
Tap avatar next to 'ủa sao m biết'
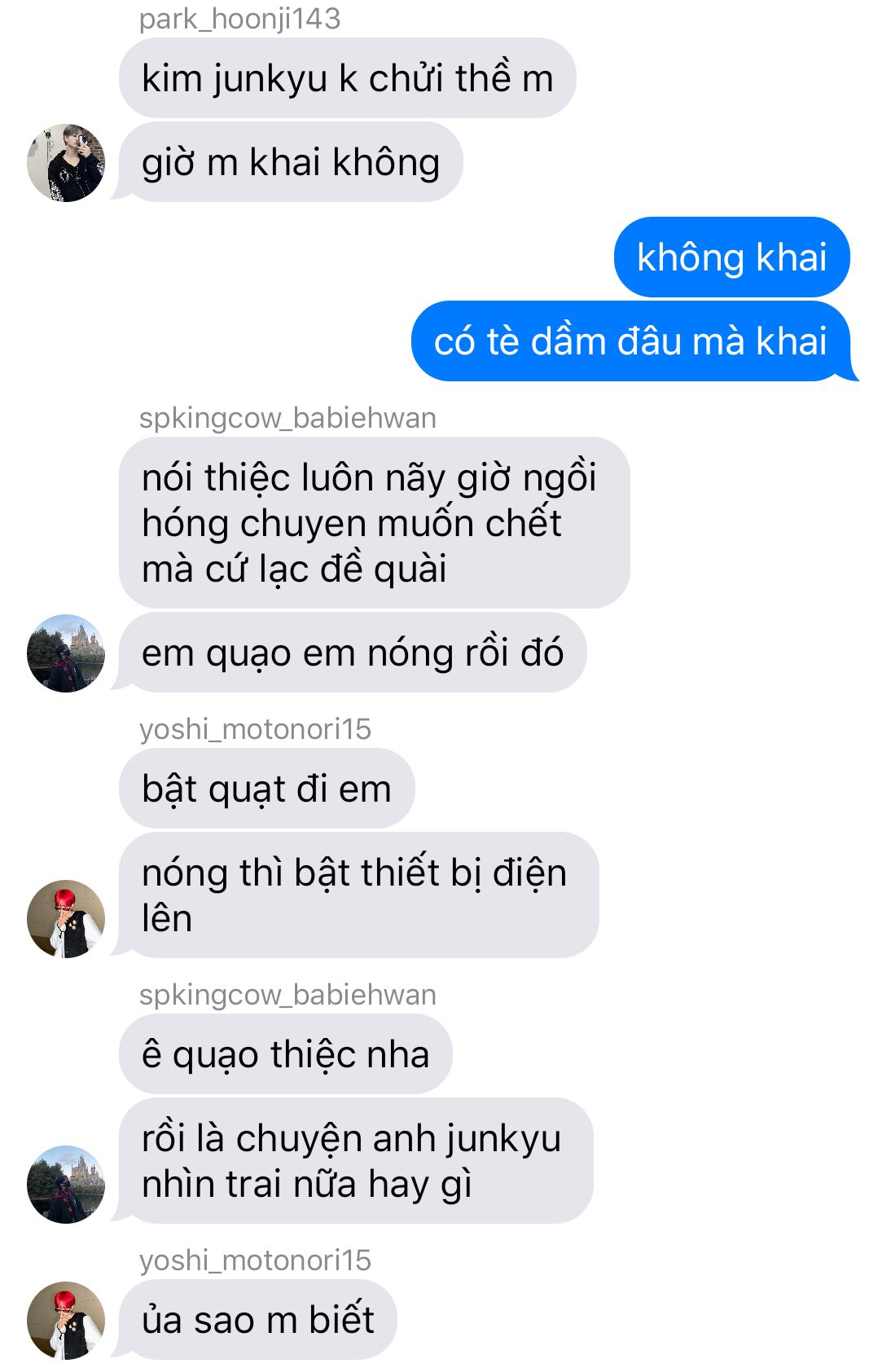click(66, 1321)
